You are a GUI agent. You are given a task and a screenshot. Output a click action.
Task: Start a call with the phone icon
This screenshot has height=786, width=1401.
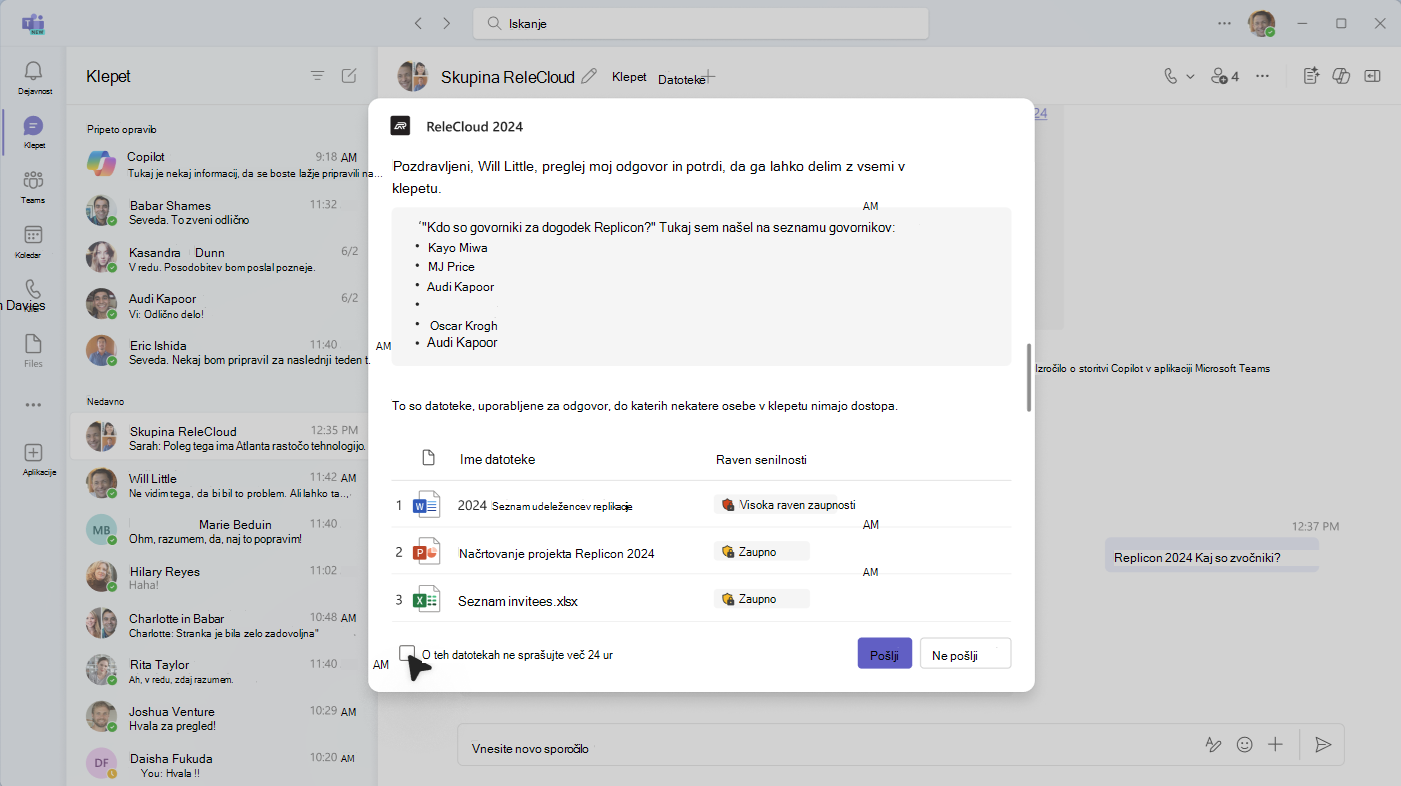pyautogui.click(x=1169, y=76)
